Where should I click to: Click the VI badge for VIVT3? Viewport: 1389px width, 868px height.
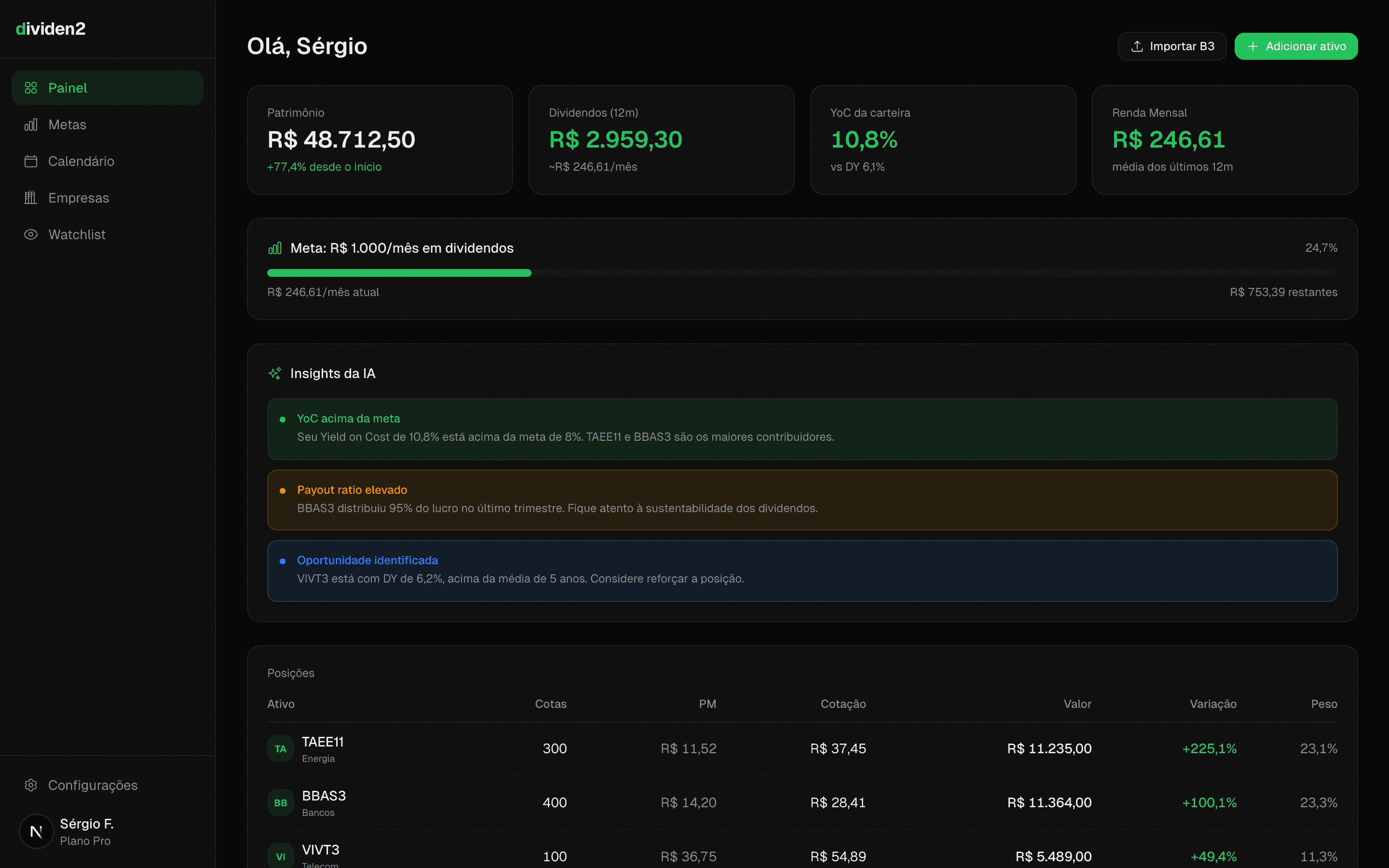pyautogui.click(x=280, y=856)
